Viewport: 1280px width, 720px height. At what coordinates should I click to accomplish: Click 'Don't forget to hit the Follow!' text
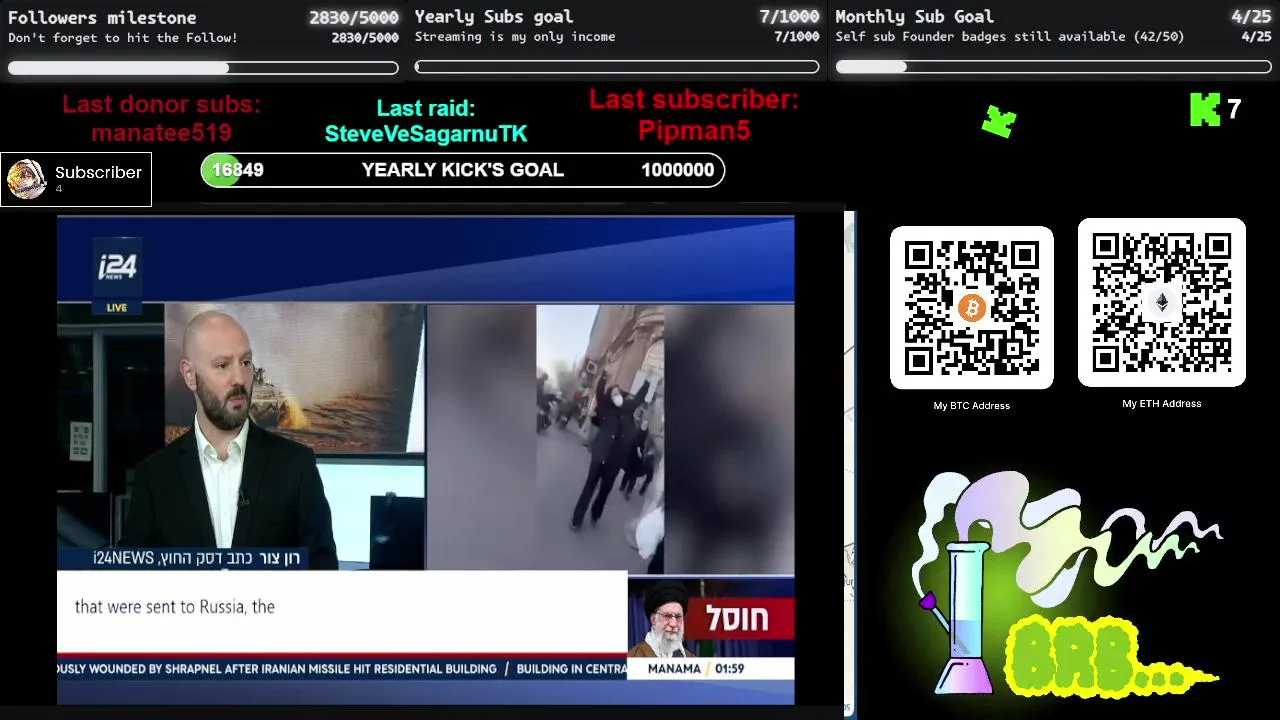pos(123,38)
